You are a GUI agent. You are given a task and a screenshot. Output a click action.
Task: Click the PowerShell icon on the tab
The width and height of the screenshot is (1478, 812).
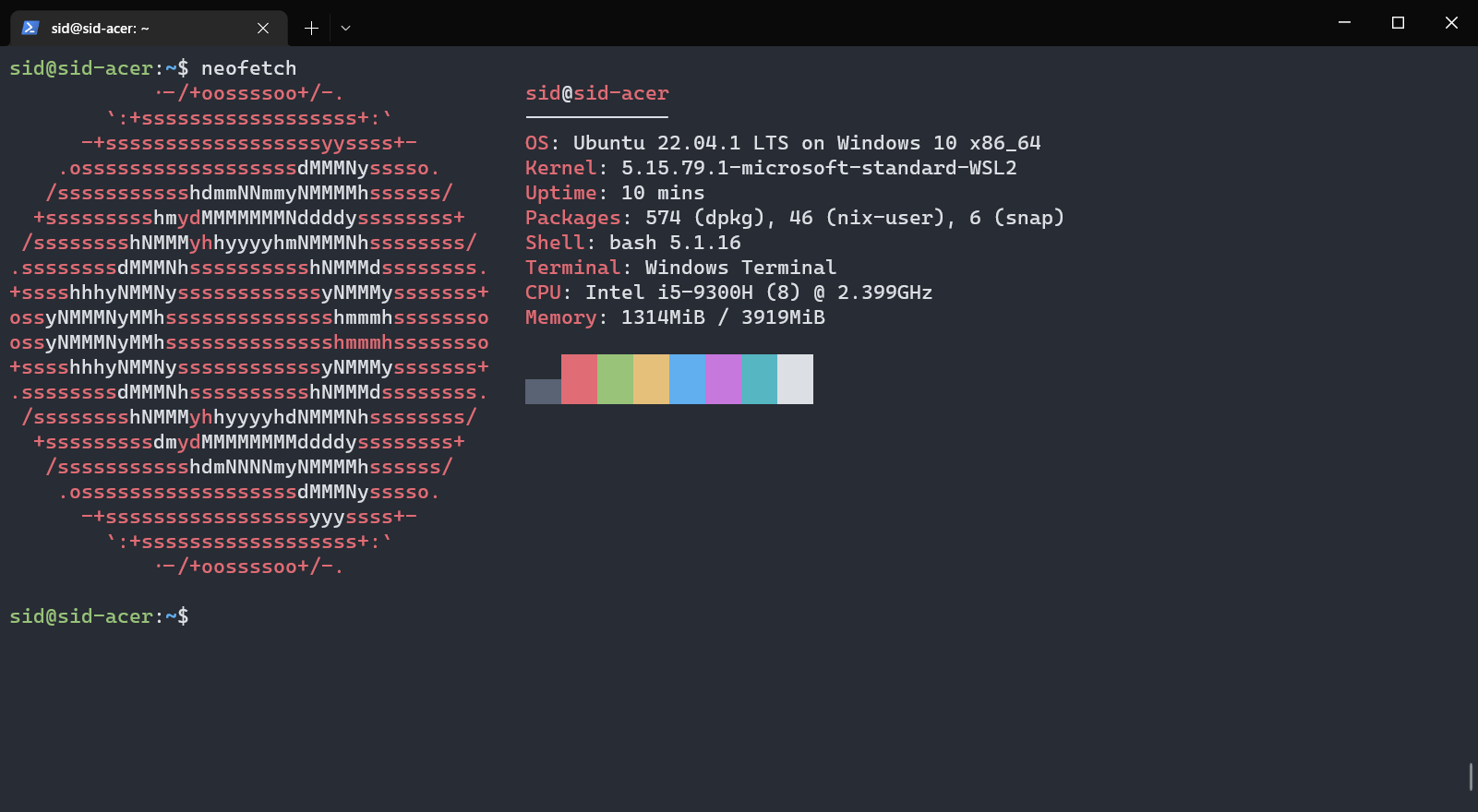[x=30, y=28]
